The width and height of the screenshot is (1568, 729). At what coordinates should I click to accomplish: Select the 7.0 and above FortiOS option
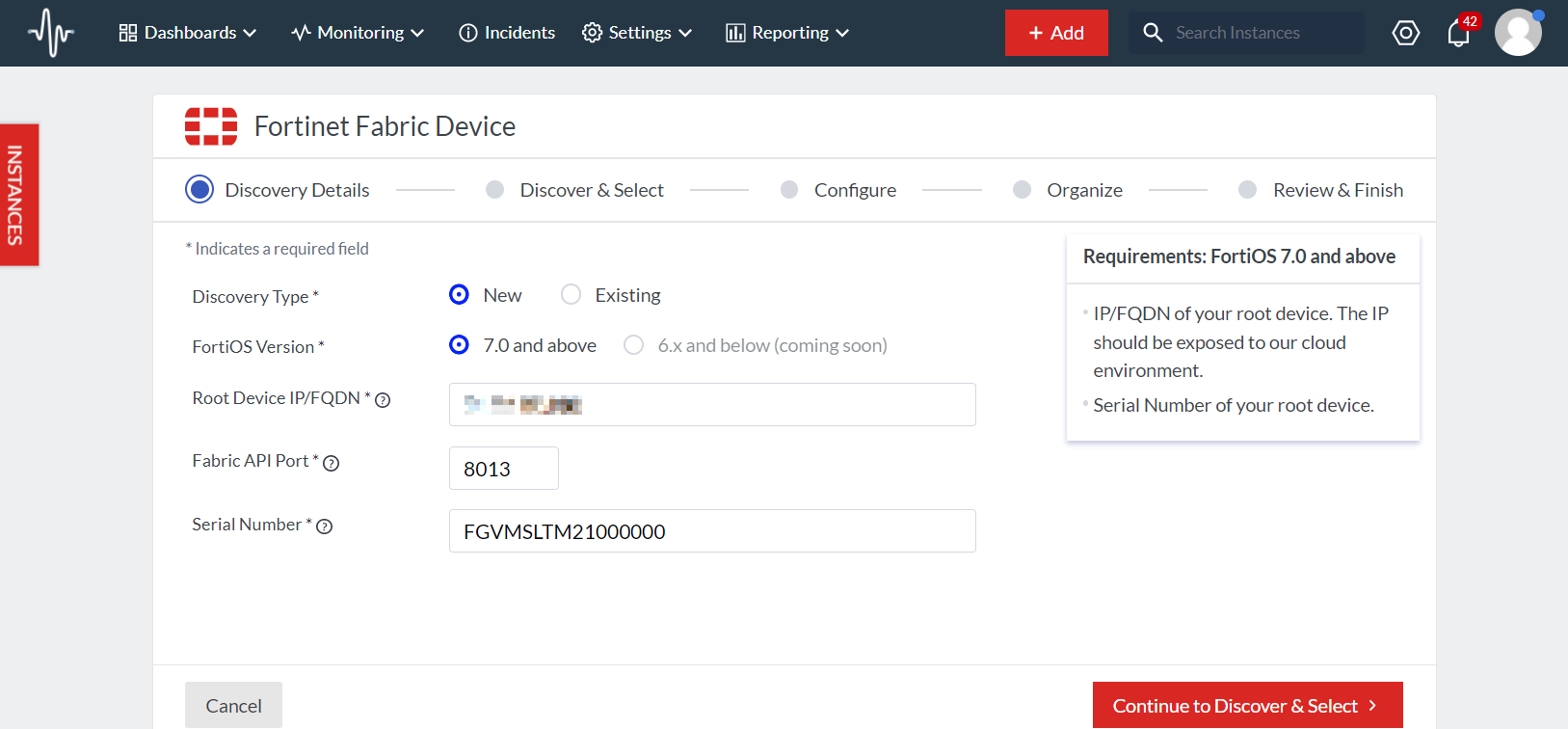point(460,345)
